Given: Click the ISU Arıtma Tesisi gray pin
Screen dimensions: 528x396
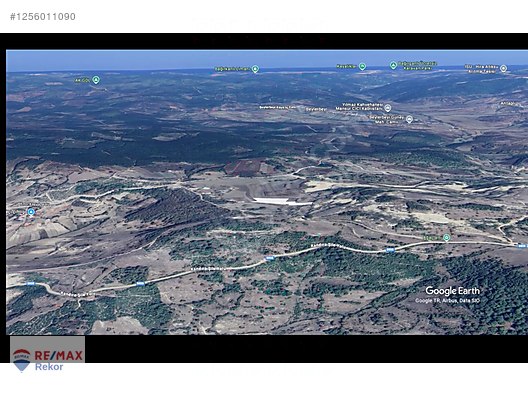Looking at the screenshot, I should pos(503,68).
